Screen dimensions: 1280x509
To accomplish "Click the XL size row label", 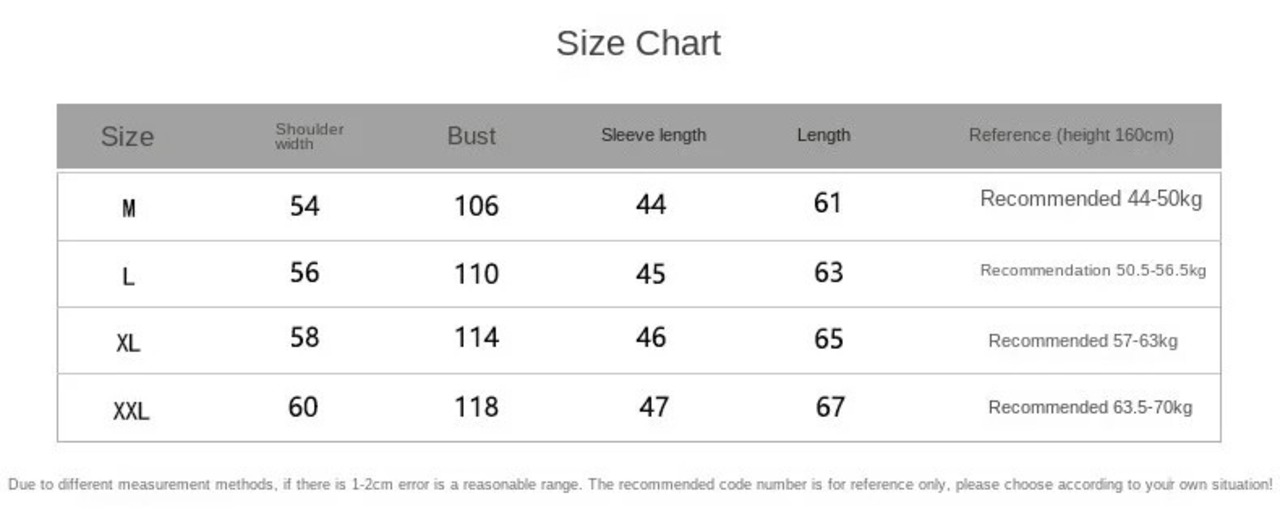I will point(128,343).
